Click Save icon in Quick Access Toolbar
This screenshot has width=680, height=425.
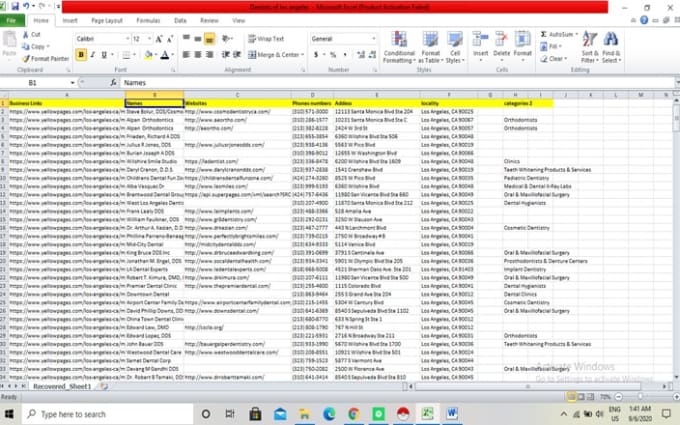pyautogui.click(x=15, y=6)
